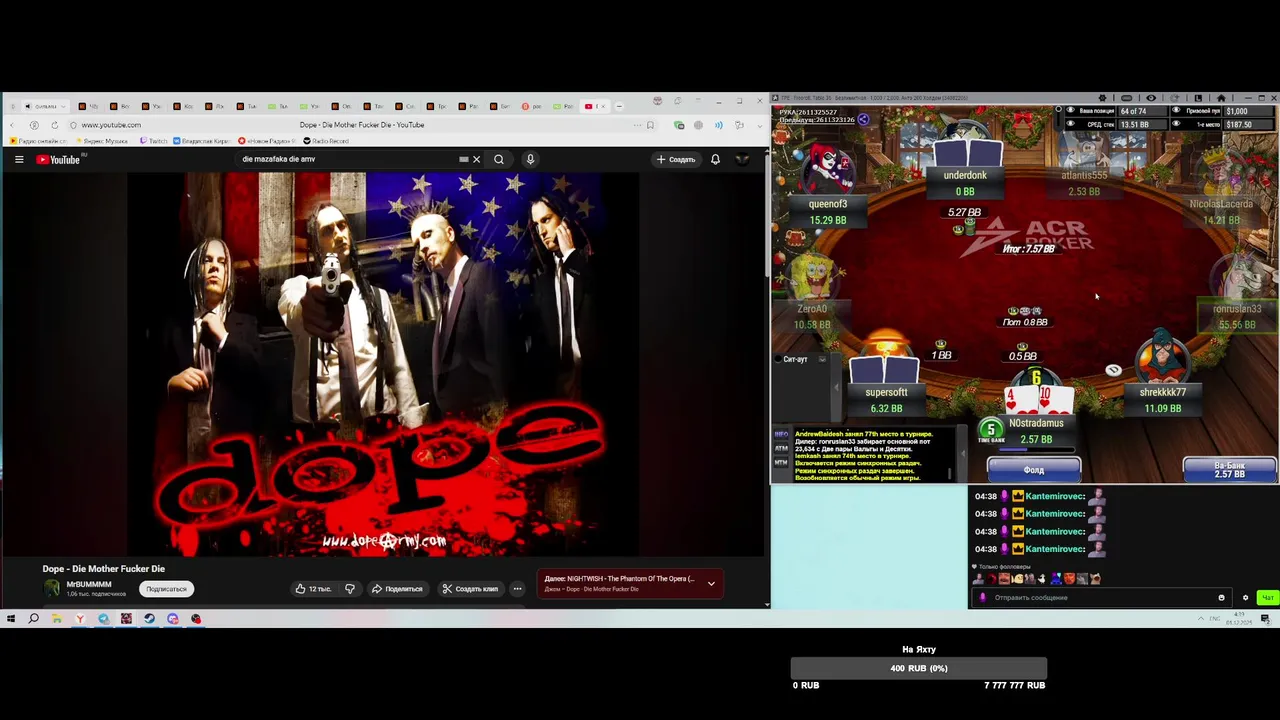Open Steam from the taskbar

(150, 619)
